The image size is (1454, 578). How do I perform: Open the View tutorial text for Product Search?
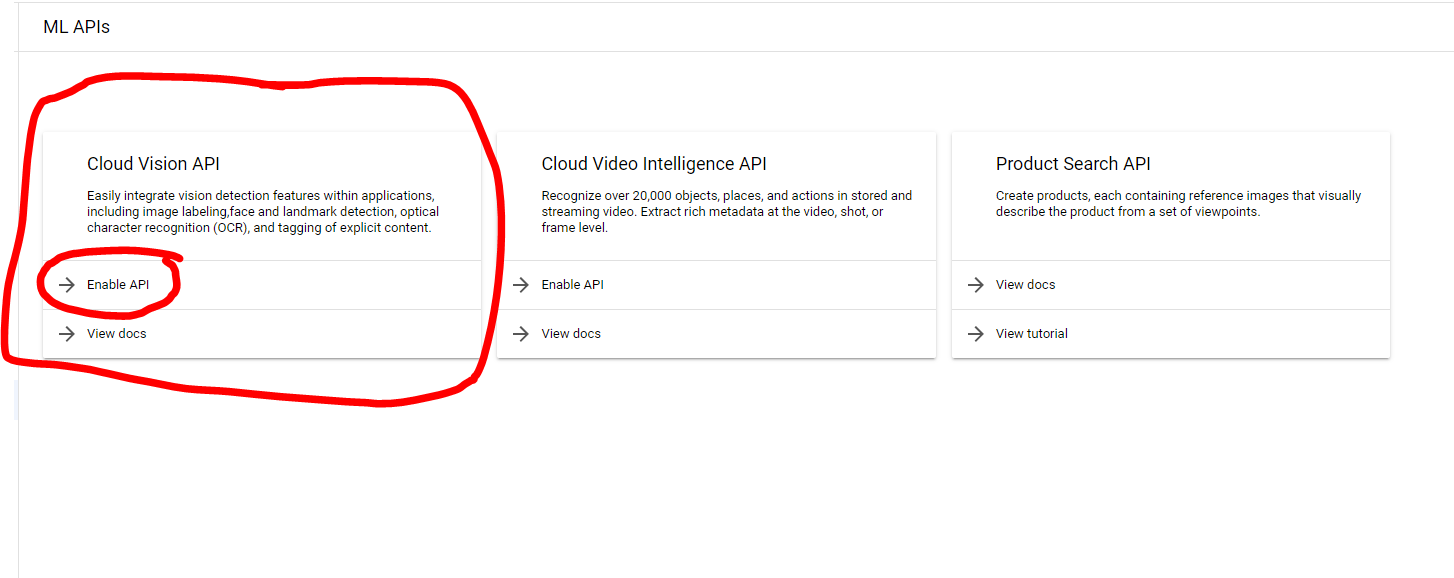coord(1031,334)
